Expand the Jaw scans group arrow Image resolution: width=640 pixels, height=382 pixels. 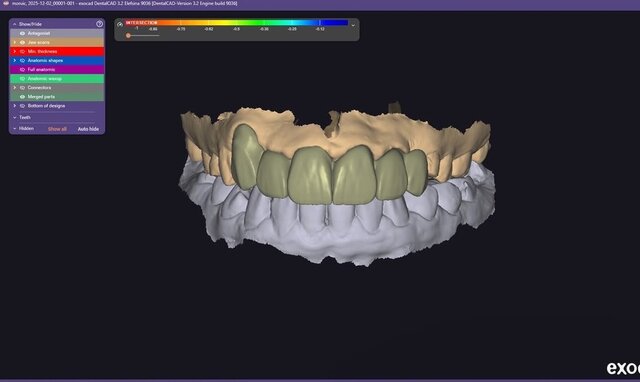(x=15, y=42)
